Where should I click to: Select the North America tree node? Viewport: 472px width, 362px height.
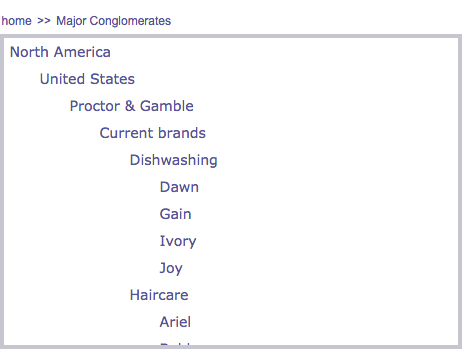point(60,52)
